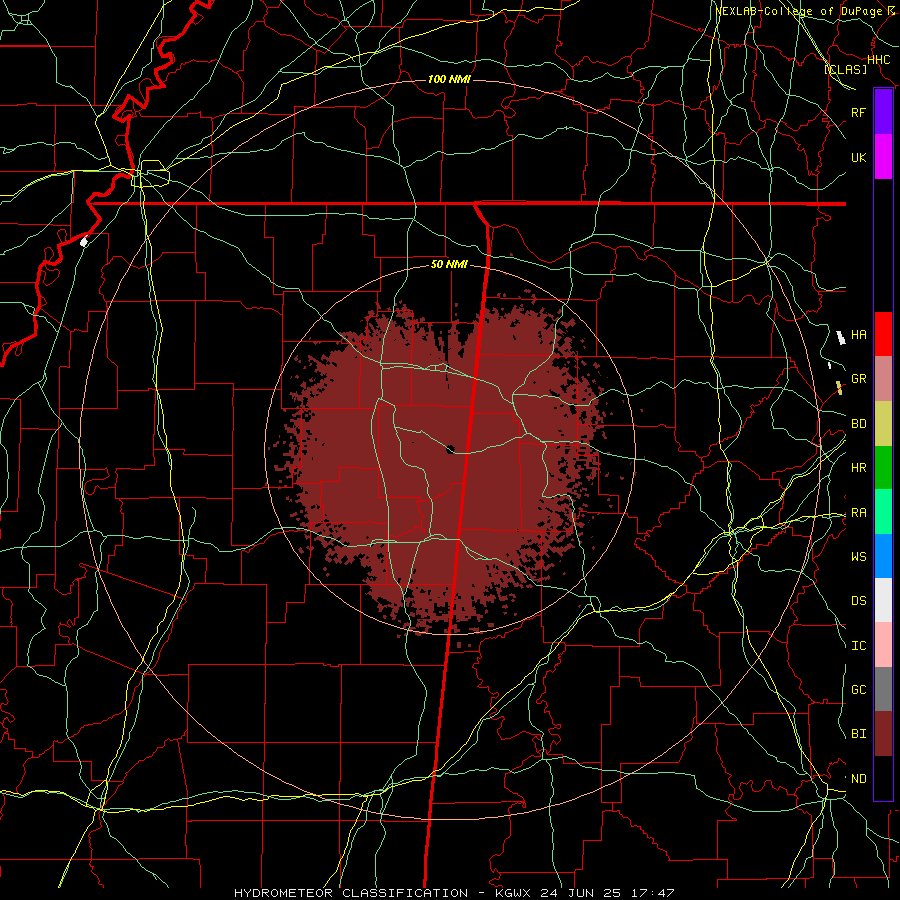Click the HR legend label

[858, 468]
